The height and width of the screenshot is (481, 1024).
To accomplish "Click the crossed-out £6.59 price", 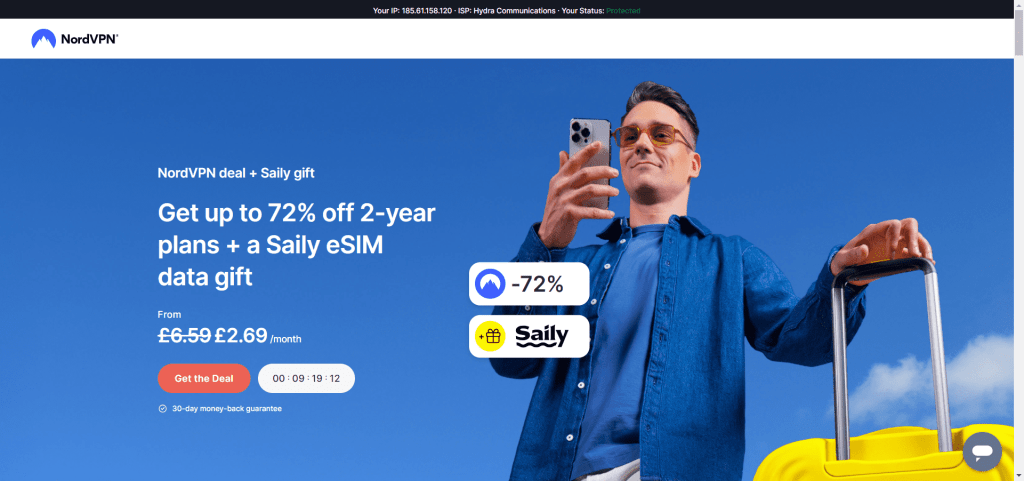I will [x=184, y=335].
